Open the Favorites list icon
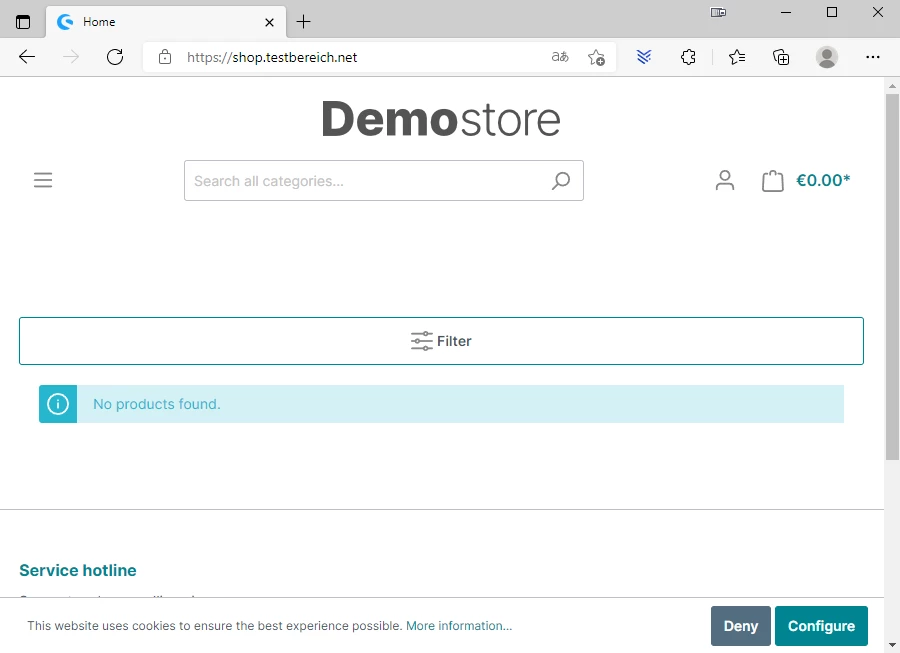 click(x=737, y=57)
